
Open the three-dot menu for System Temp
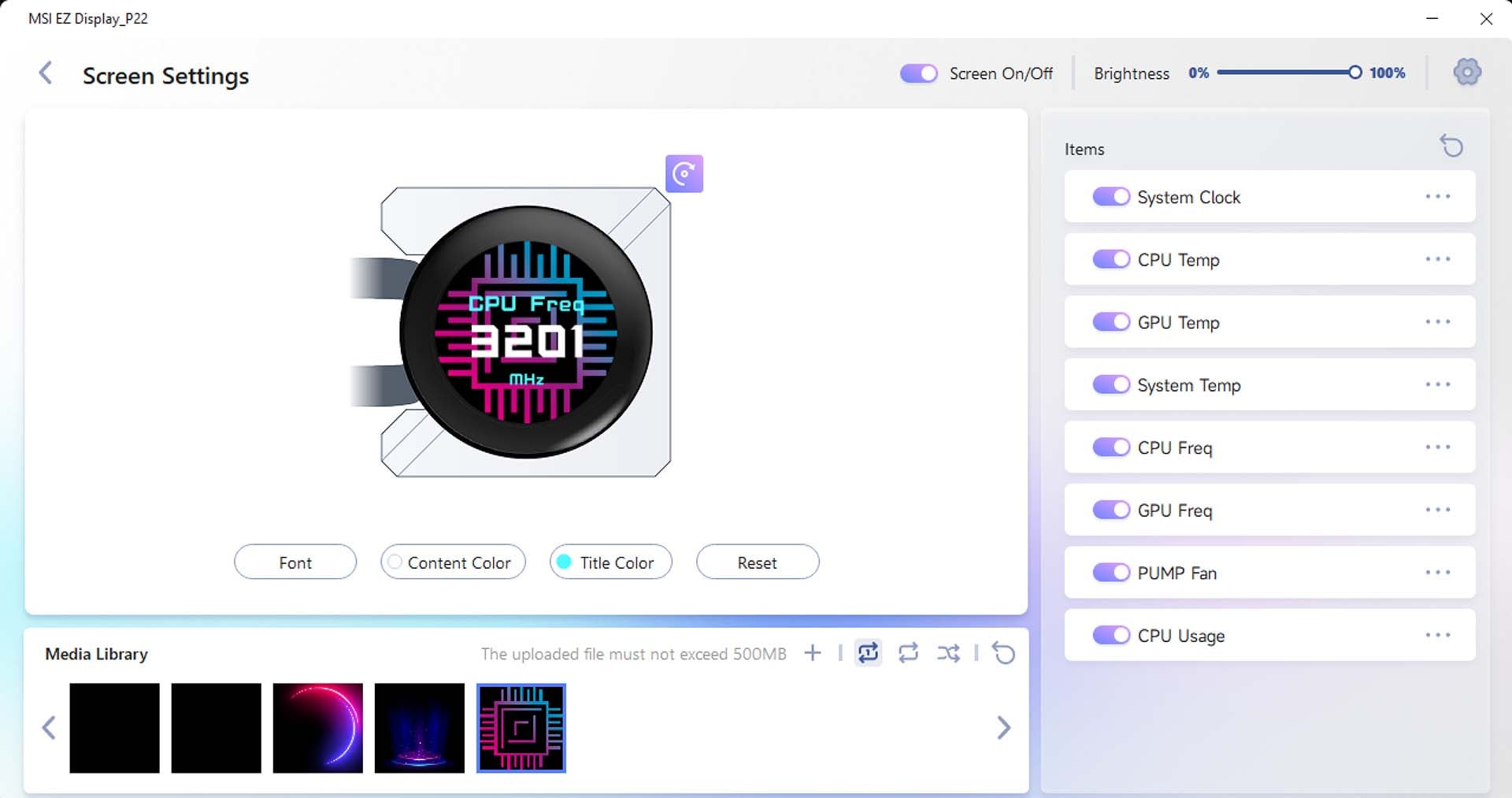pos(1437,384)
